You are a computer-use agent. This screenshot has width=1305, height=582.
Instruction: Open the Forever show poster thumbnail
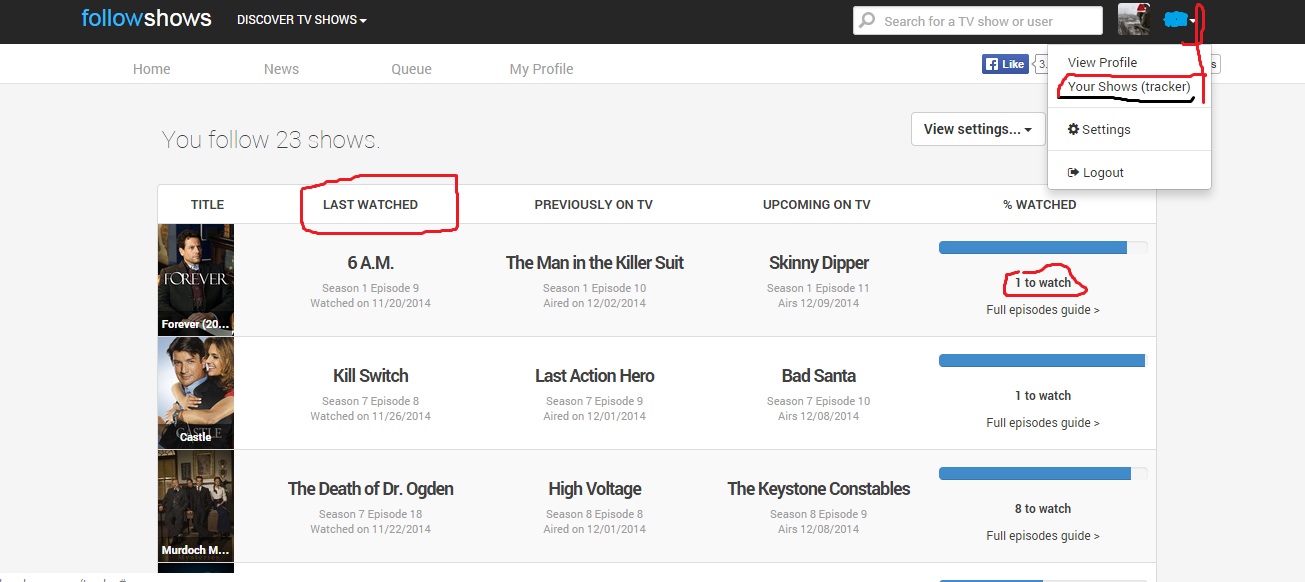196,279
